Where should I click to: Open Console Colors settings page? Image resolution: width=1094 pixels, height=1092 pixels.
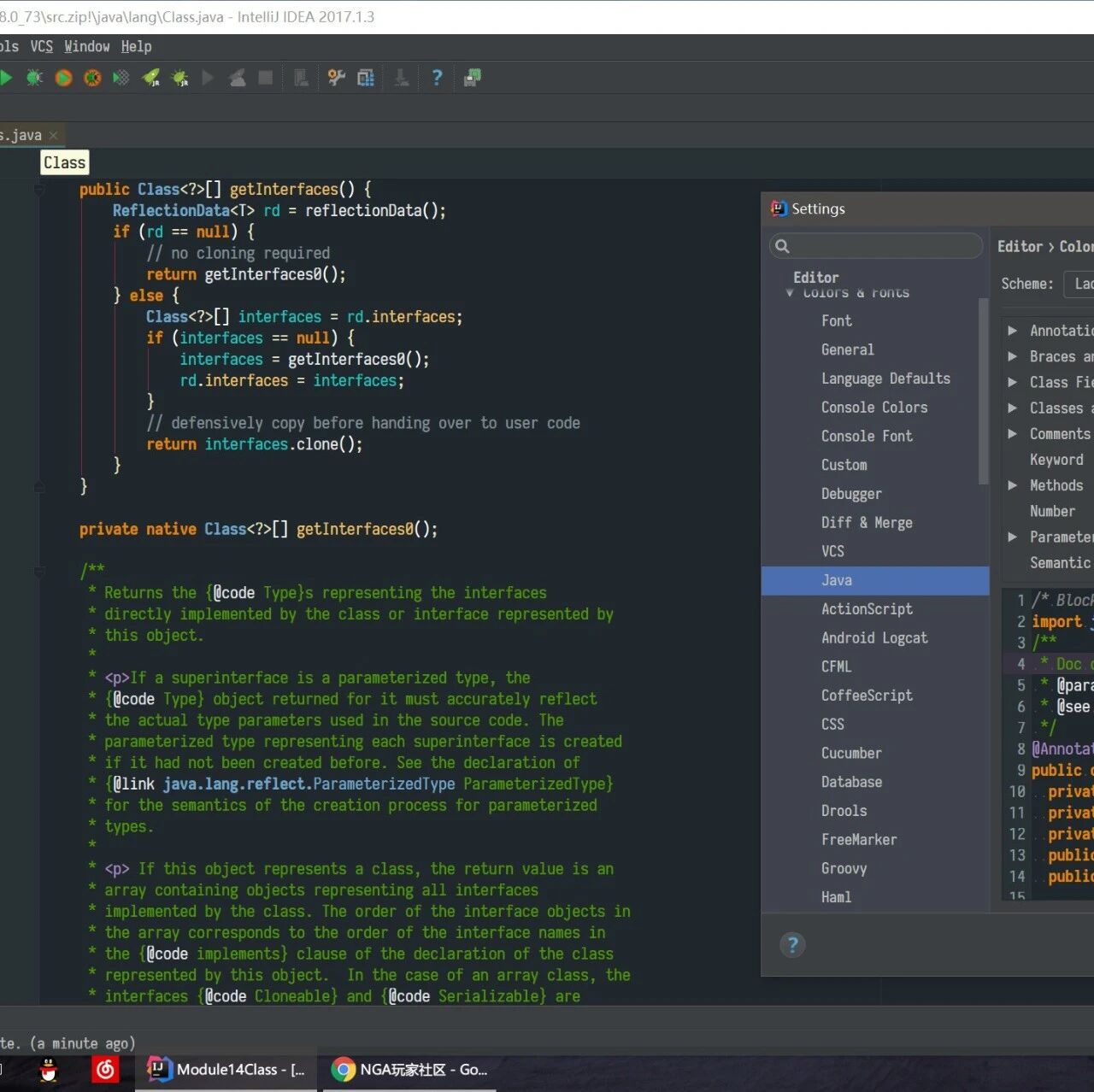[874, 408]
